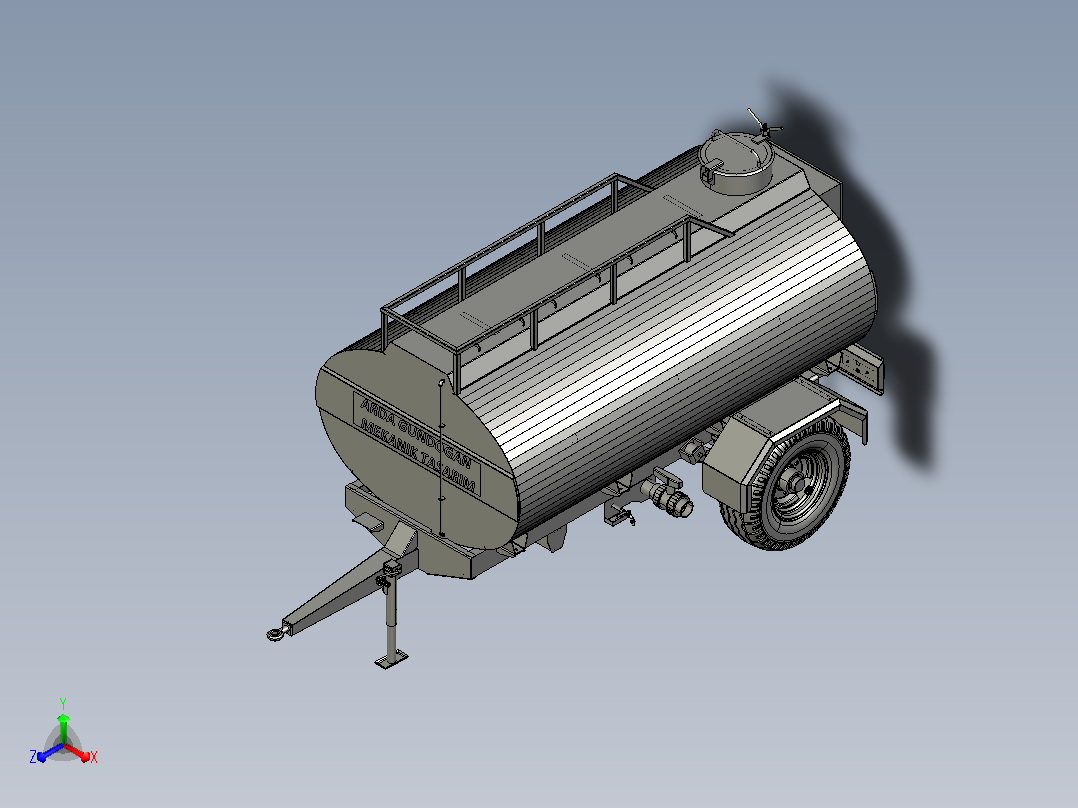Pick the jack stand foot plate

pyautogui.click(x=391, y=659)
